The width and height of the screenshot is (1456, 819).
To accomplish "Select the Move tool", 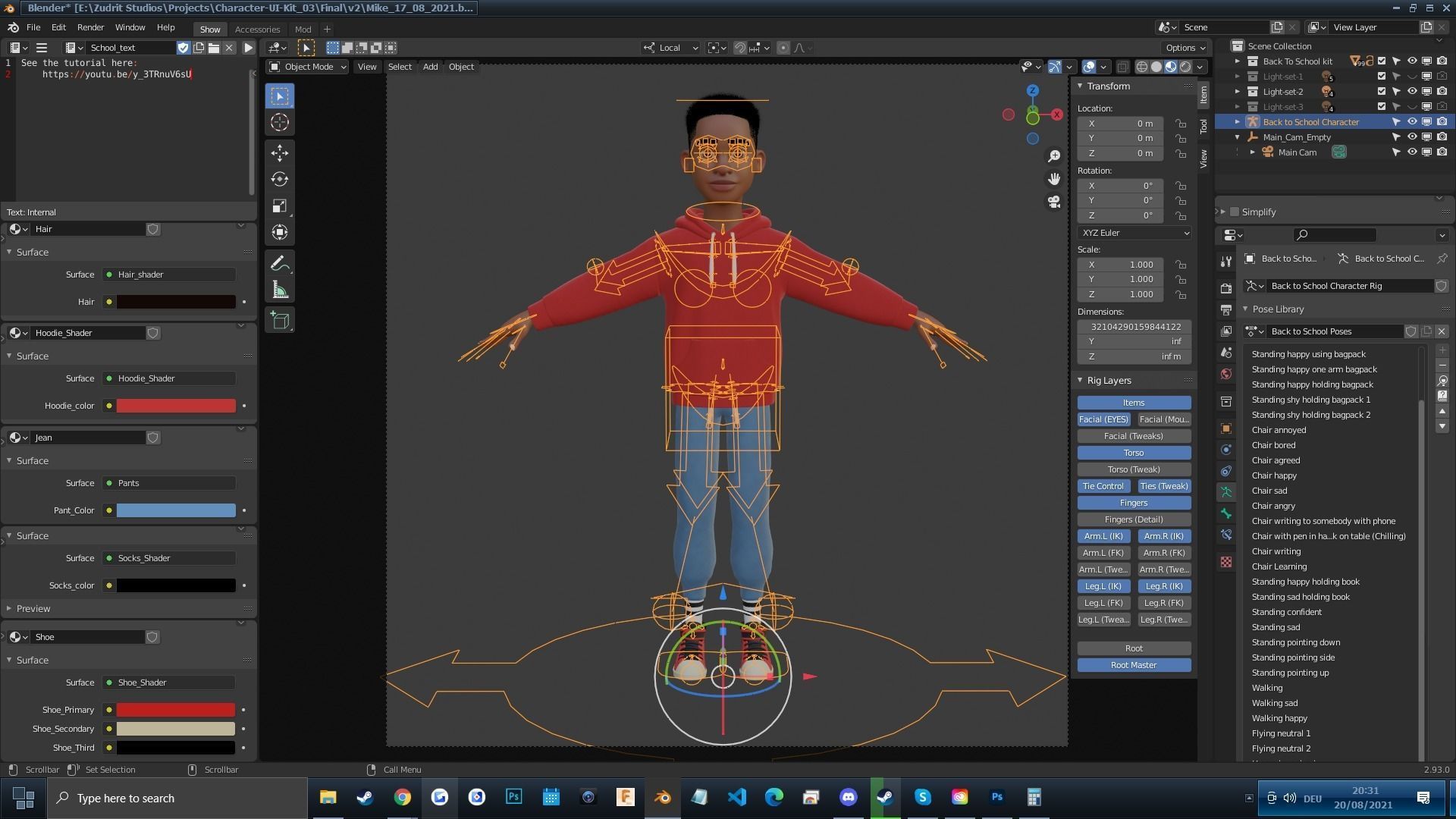I will point(280,152).
